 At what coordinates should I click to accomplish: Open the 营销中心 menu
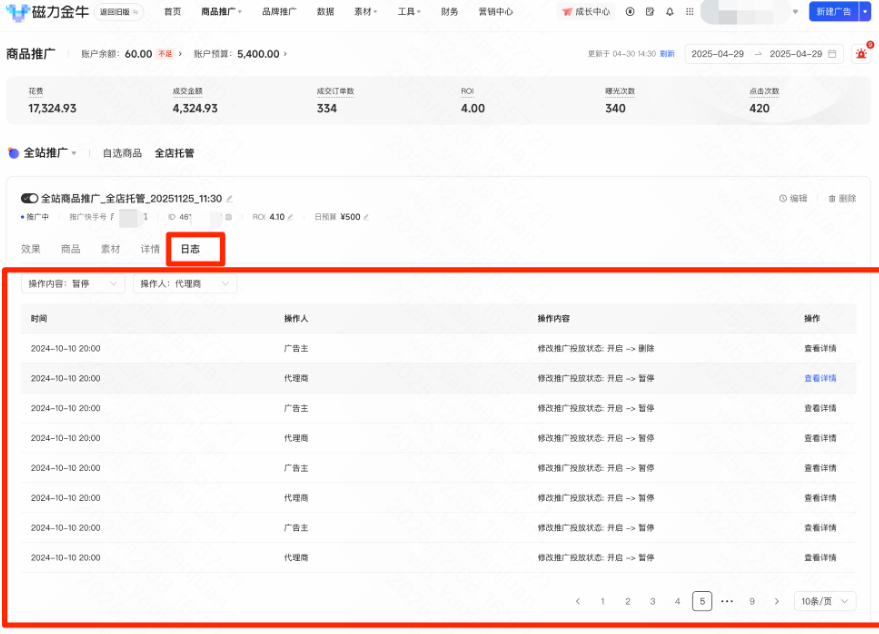click(x=496, y=12)
